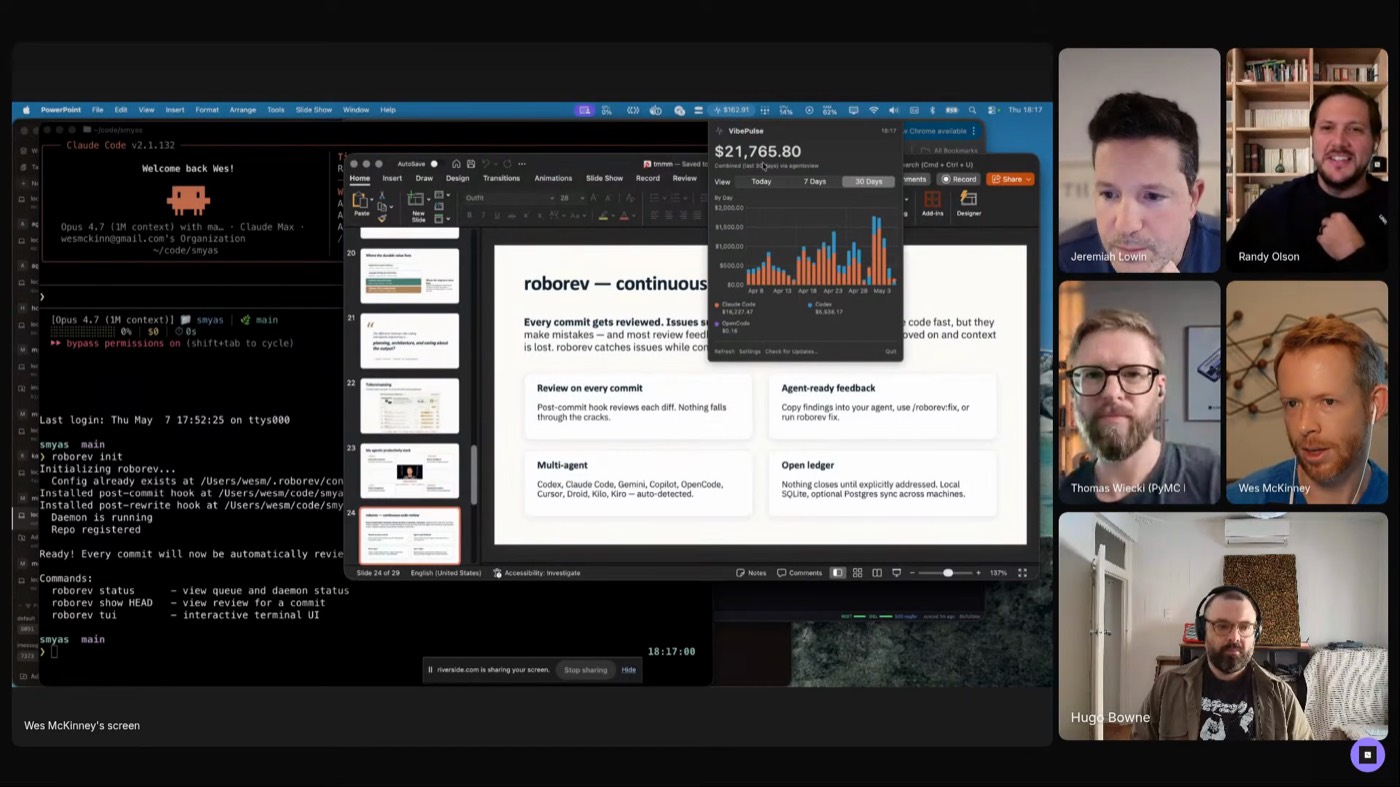Click the Bluetooth icon in menu bar

click(x=932, y=110)
